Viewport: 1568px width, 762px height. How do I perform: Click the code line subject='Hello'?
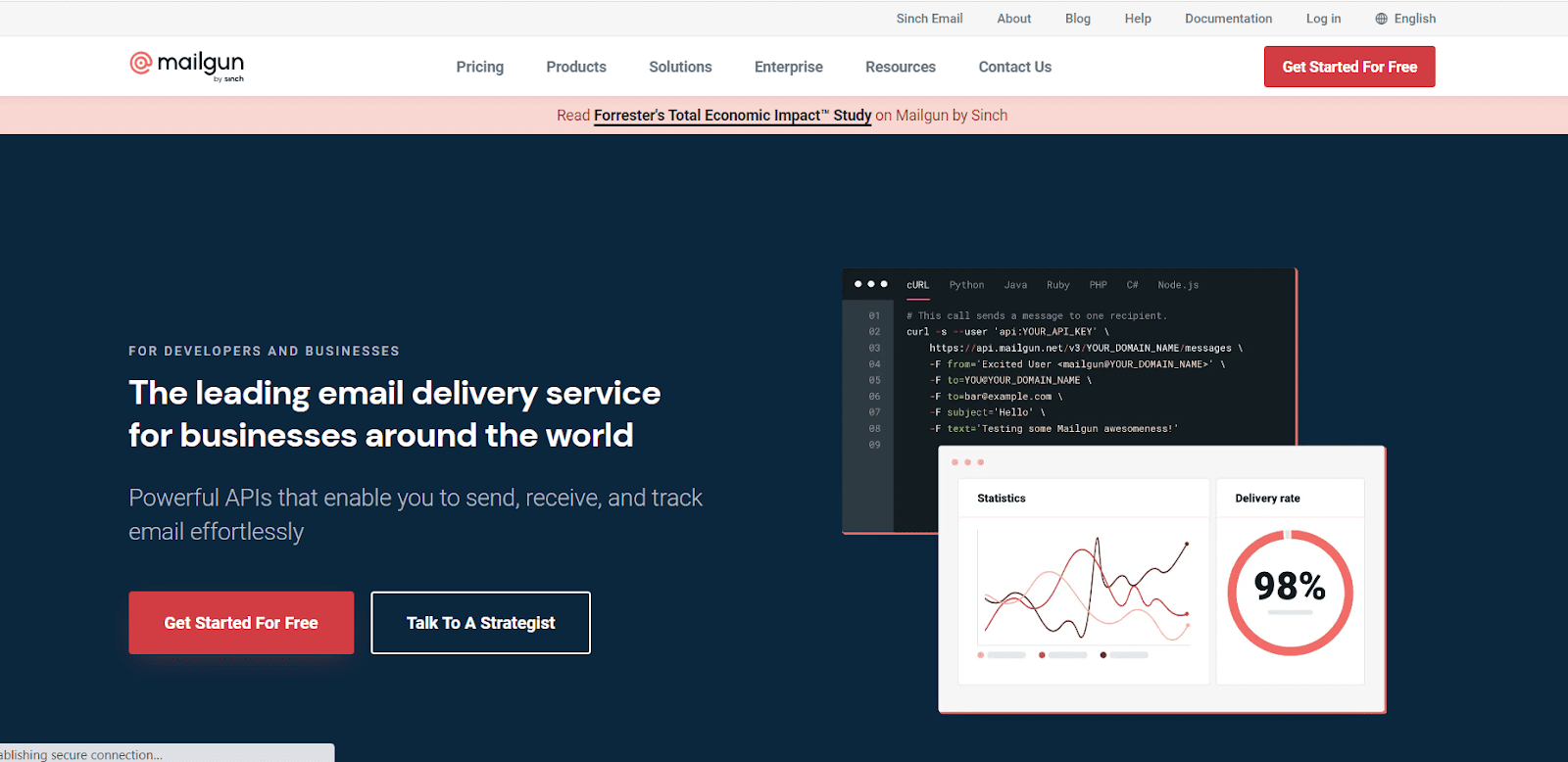point(988,412)
